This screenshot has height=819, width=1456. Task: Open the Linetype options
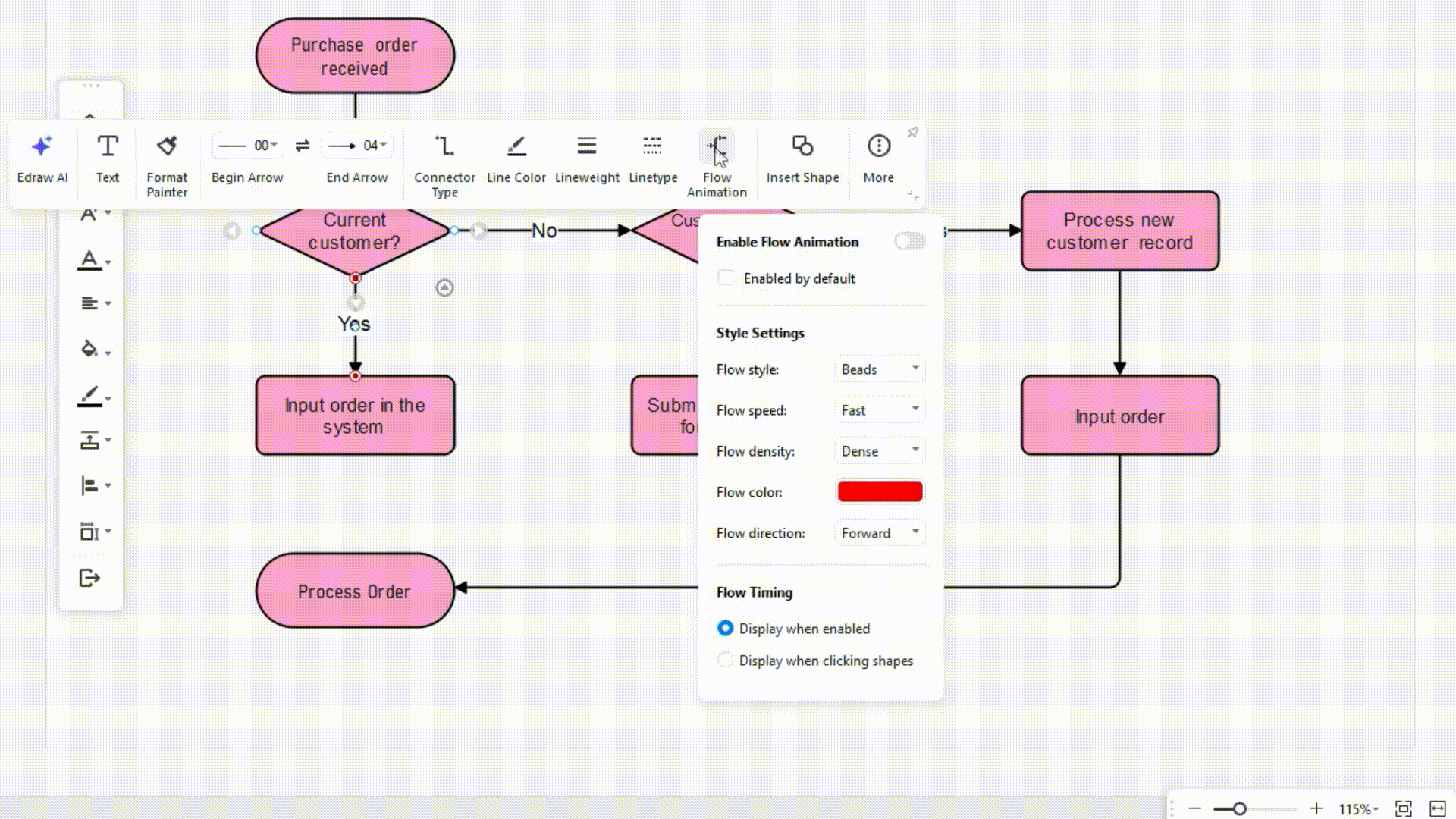coord(653,158)
